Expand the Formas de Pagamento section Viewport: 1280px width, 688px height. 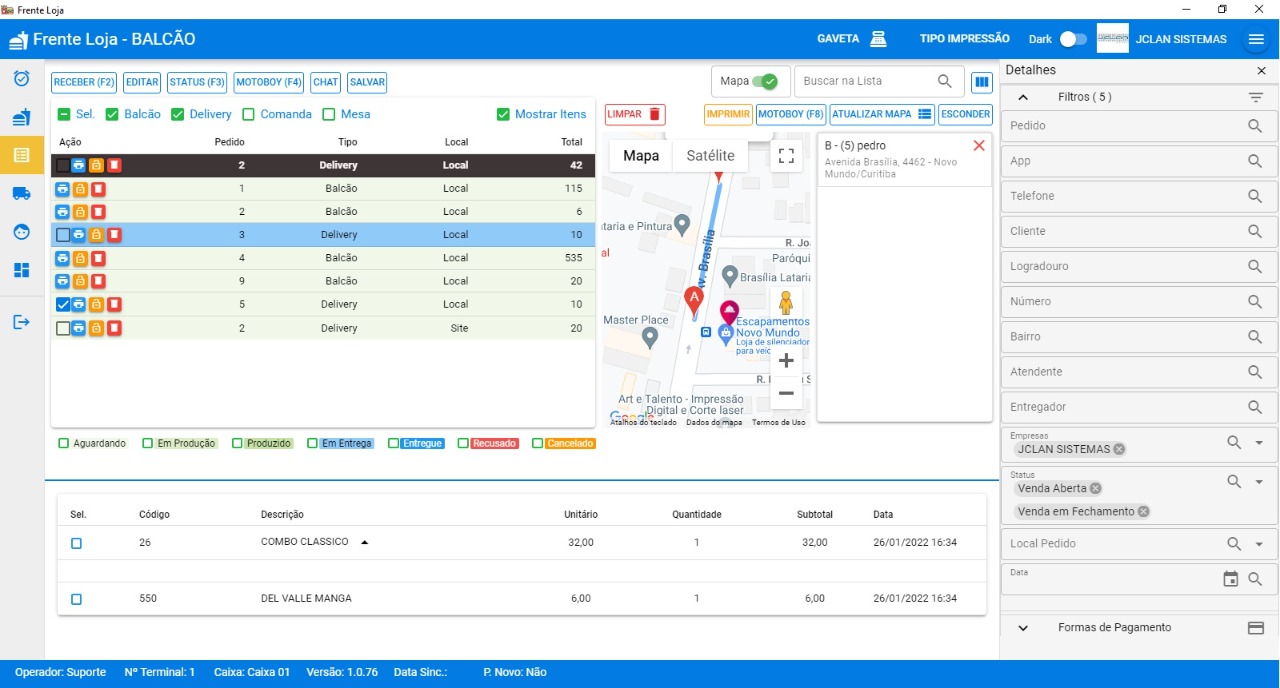(1023, 628)
